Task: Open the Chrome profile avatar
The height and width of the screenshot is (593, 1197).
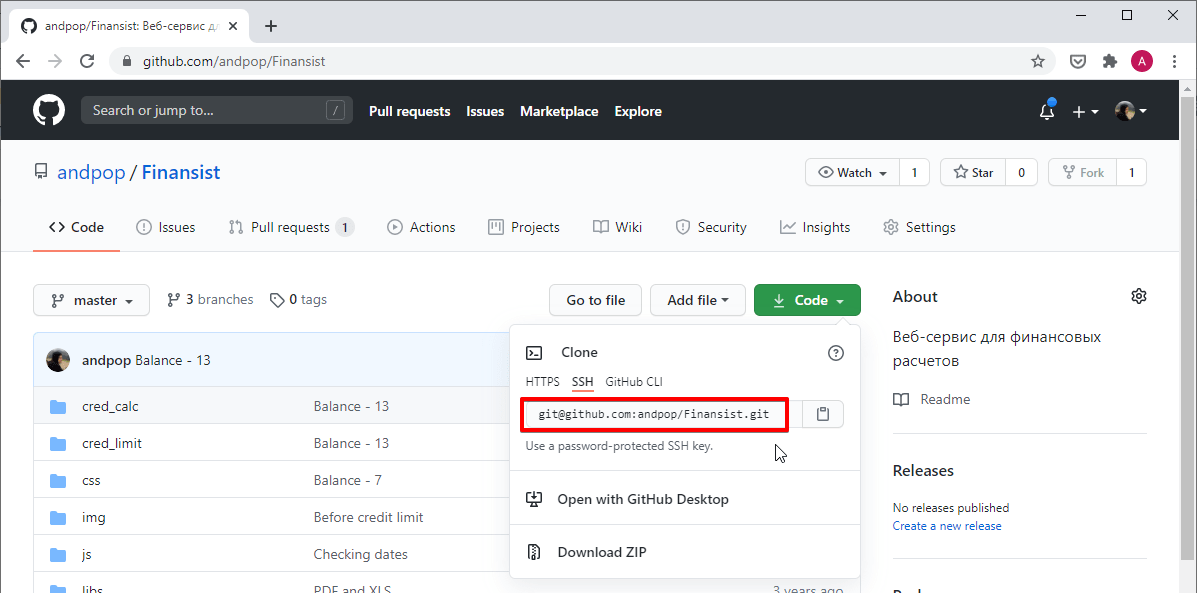Action: [x=1142, y=61]
